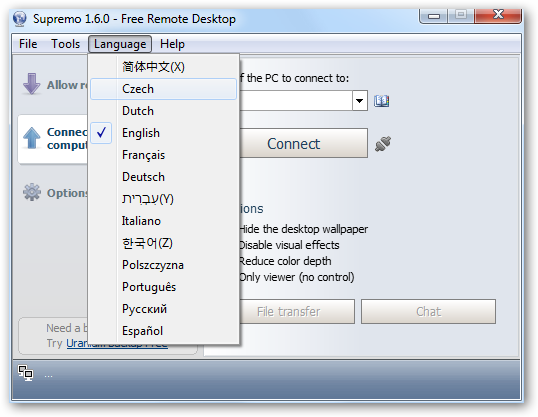The width and height of the screenshot is (538, 417).
Task: Close the Supremo window
Action: [498, 15]
